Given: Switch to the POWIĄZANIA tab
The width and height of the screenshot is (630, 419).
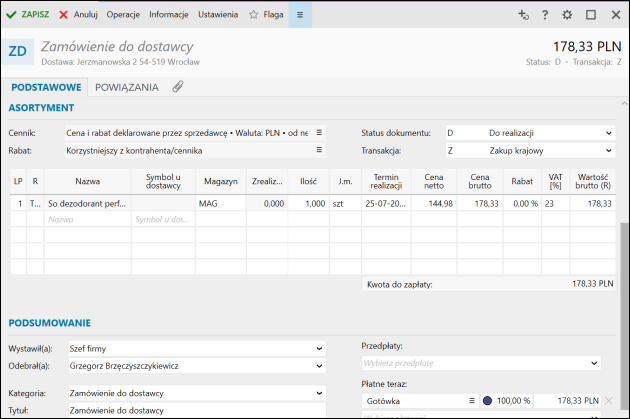Looking at the screenshot, I should [x=126, y=87].
